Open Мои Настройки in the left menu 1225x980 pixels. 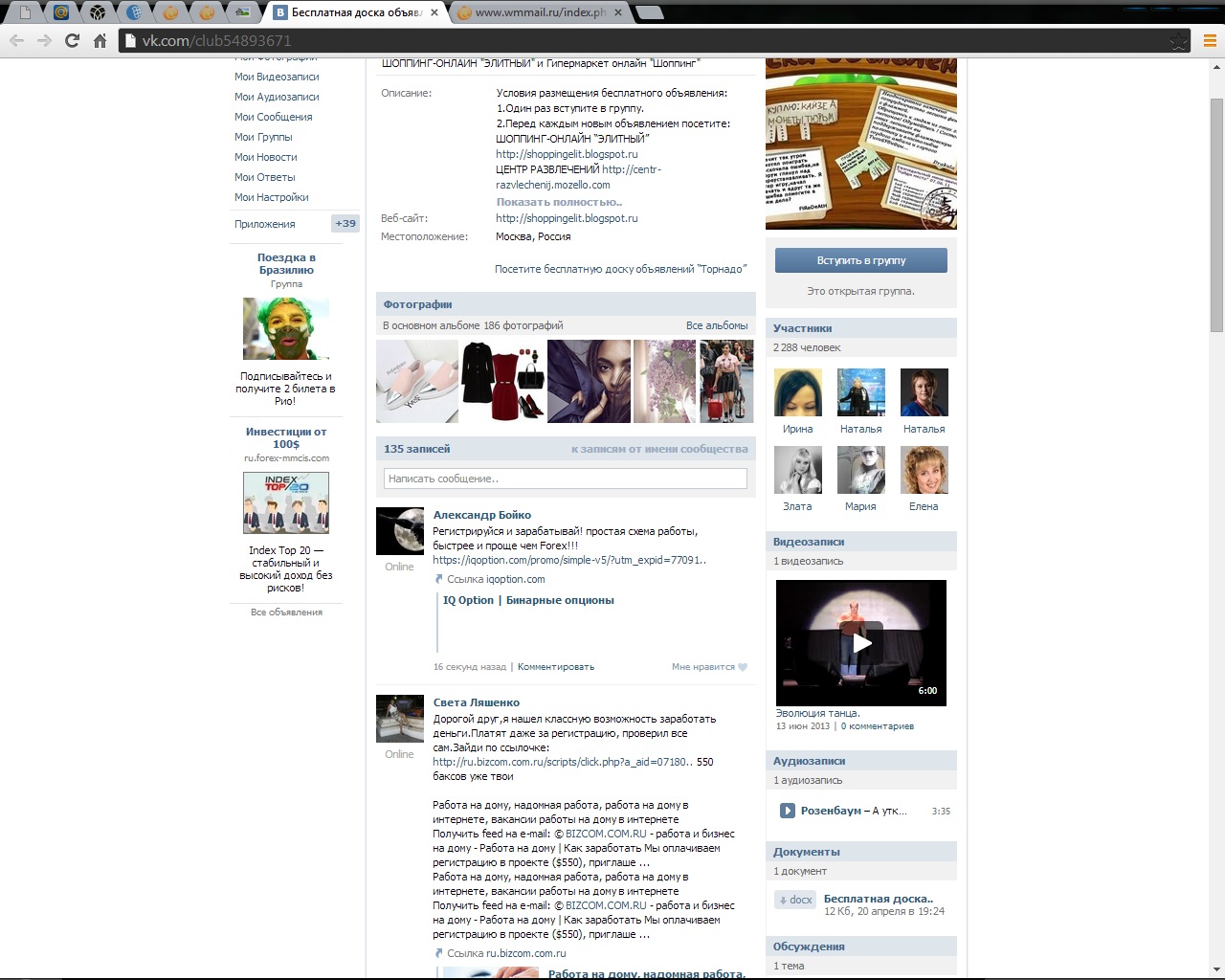[272, 197]
